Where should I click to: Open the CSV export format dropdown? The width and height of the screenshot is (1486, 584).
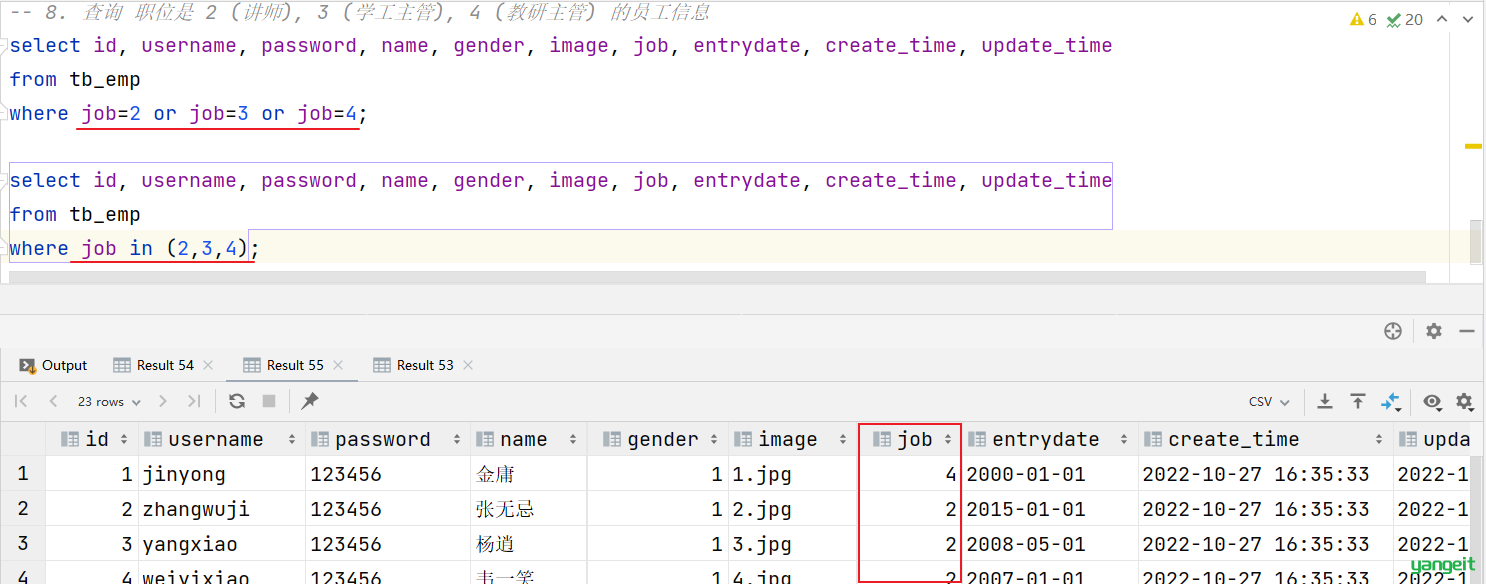click(x=1269, y=401)
